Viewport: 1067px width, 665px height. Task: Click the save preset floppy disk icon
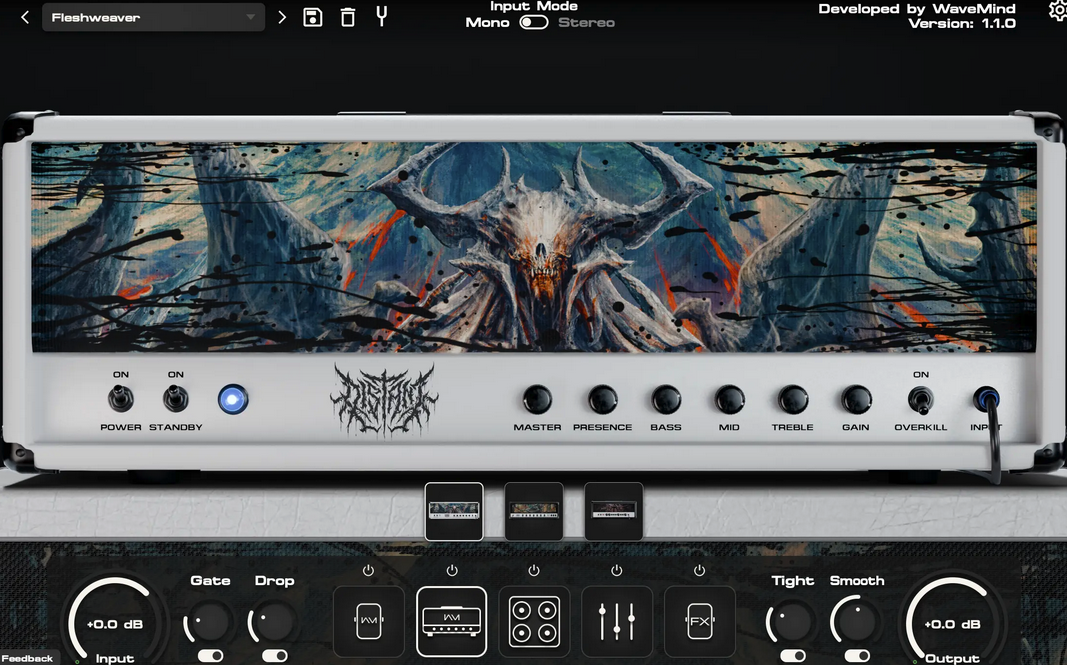(313, 17)
